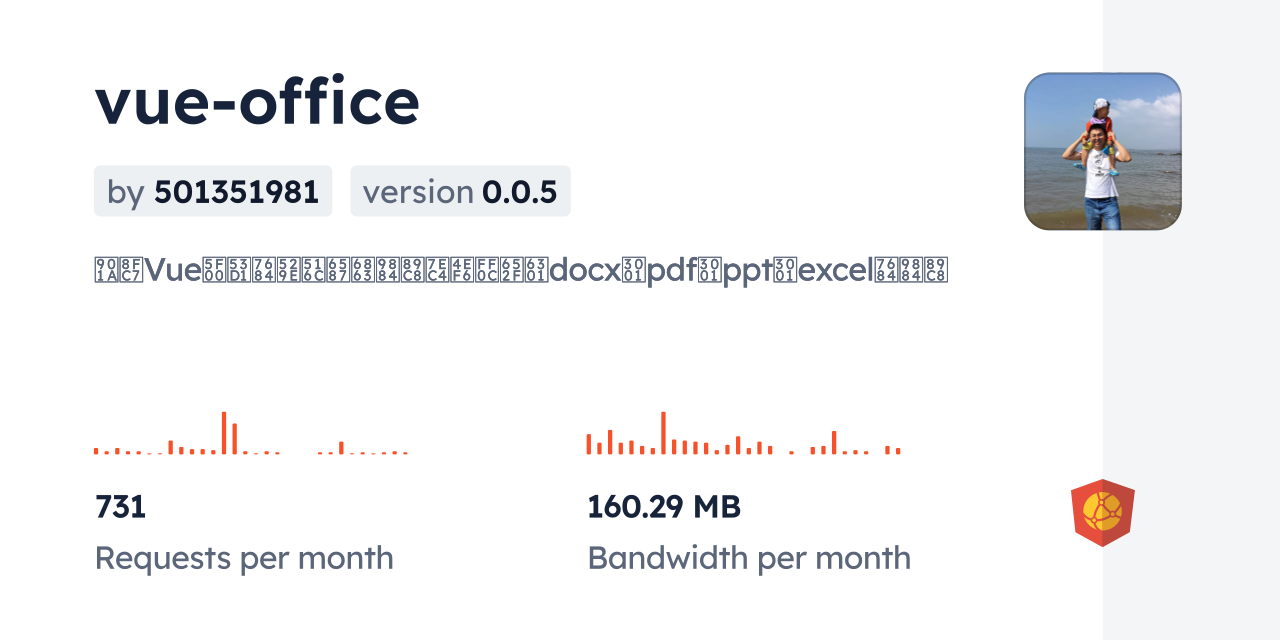Select the 160.29 MB bandwidth value
Image resolution: width=1280 pixels, height=640 pixels.
click(664, 507)
